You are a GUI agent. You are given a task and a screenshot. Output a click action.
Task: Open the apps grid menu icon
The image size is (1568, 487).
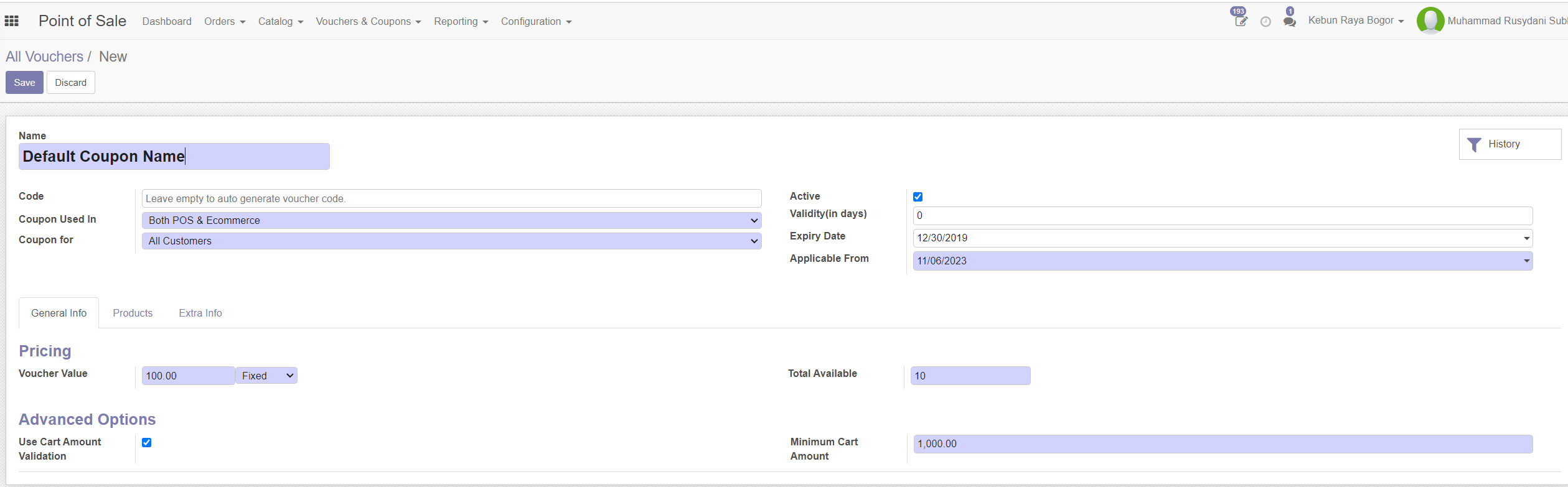pos(12,21)
